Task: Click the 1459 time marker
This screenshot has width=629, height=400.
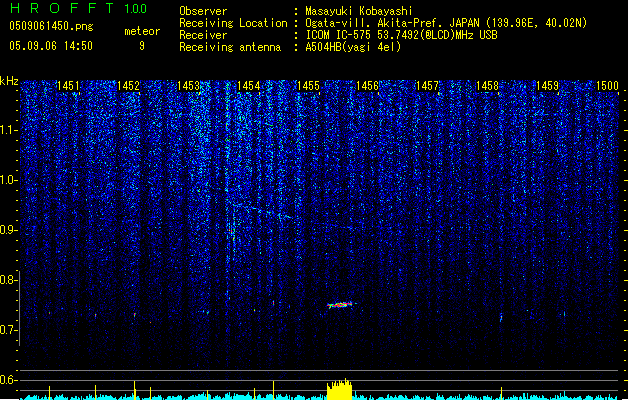Action: coord(547,86)
